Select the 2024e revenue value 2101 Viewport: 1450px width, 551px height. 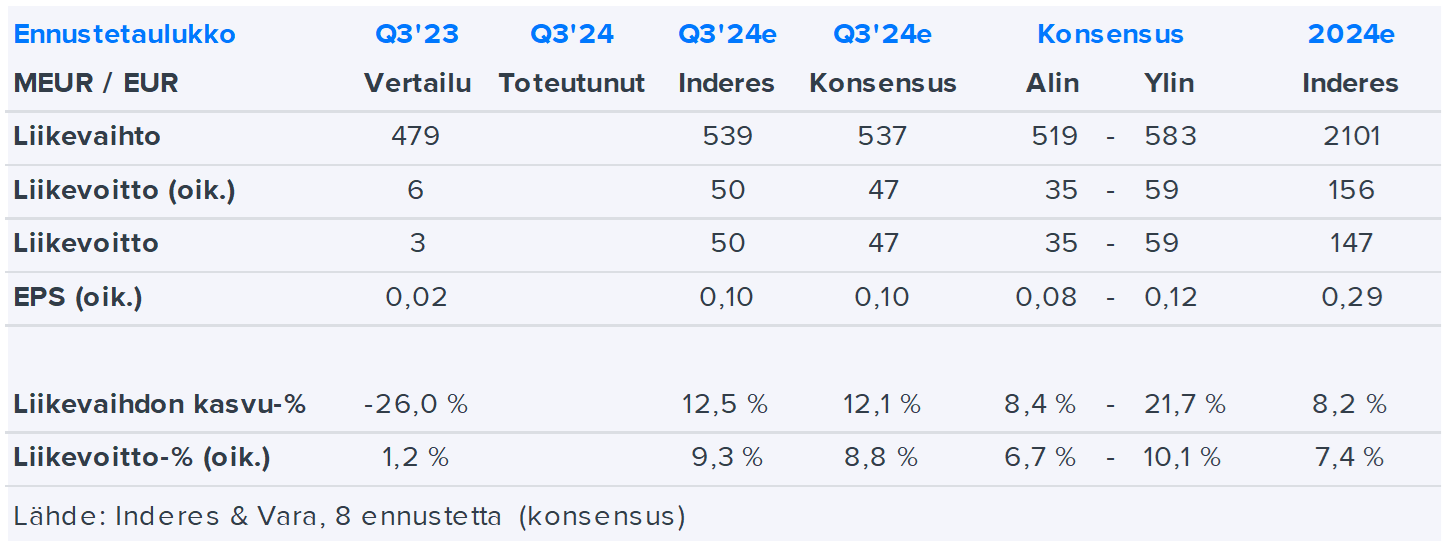point(1351,136)
